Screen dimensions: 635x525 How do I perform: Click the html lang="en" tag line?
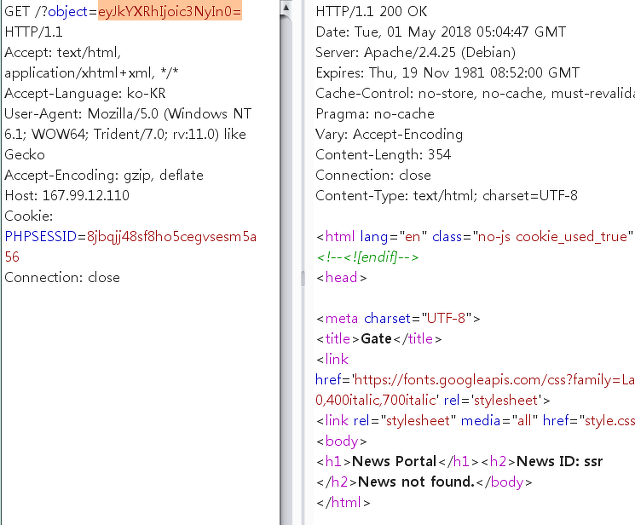(x=475, y=237)
